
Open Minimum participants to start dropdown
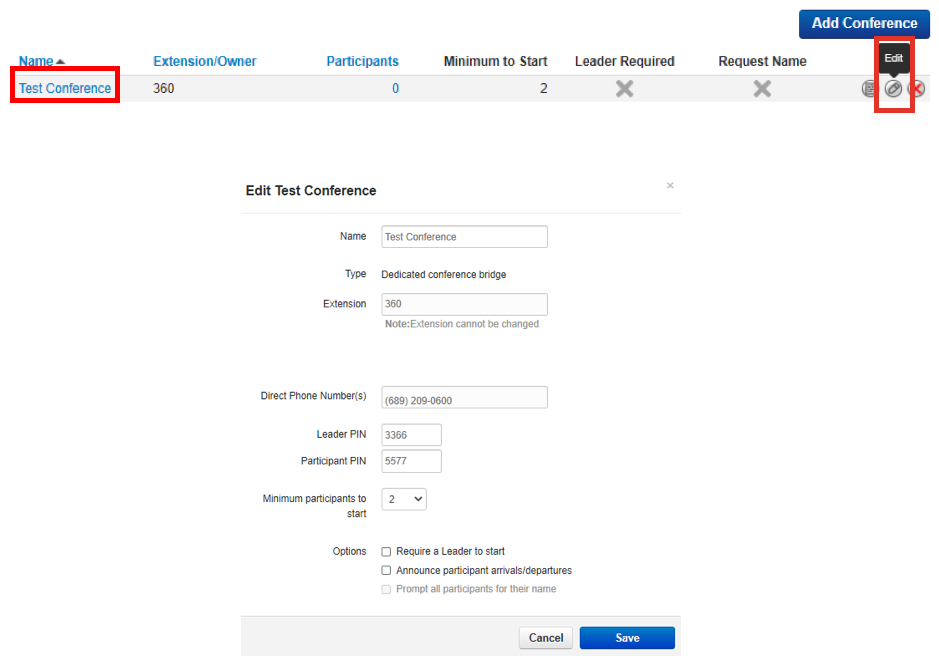point(404,498)
